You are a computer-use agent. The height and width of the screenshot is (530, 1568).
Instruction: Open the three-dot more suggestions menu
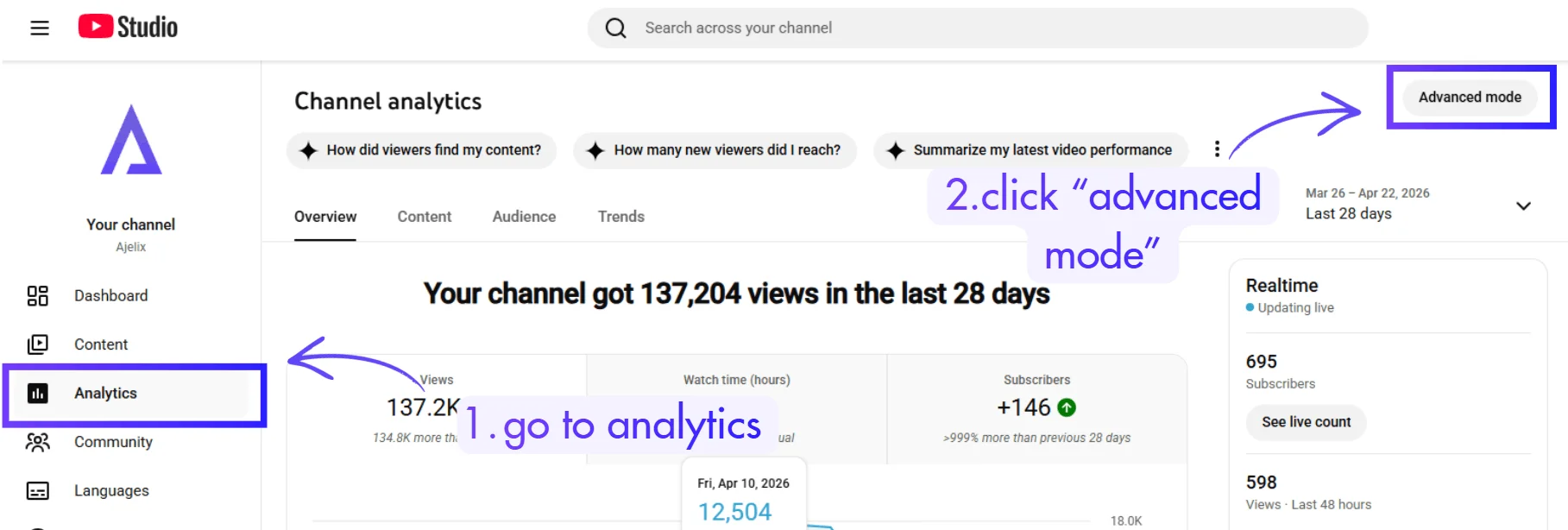point(1217,149)
